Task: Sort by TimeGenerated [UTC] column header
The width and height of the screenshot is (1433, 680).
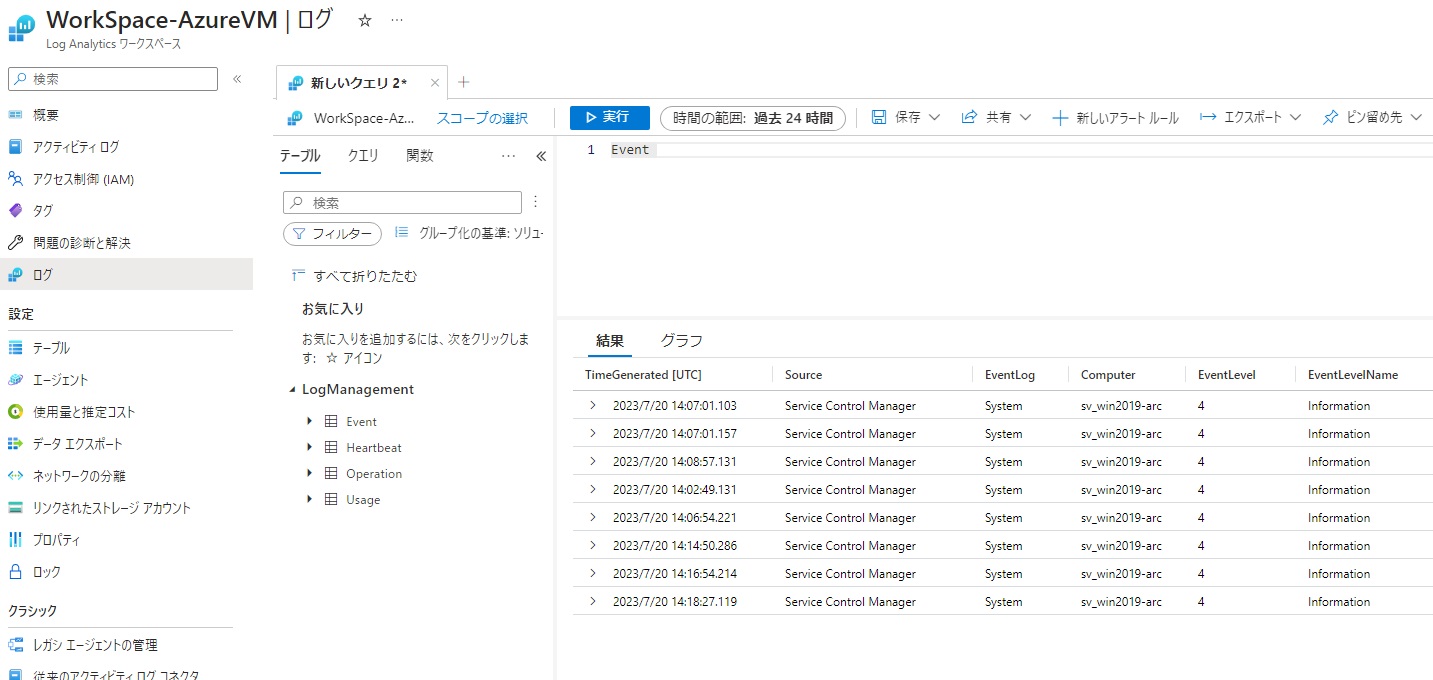Action: tap(643, 375)
